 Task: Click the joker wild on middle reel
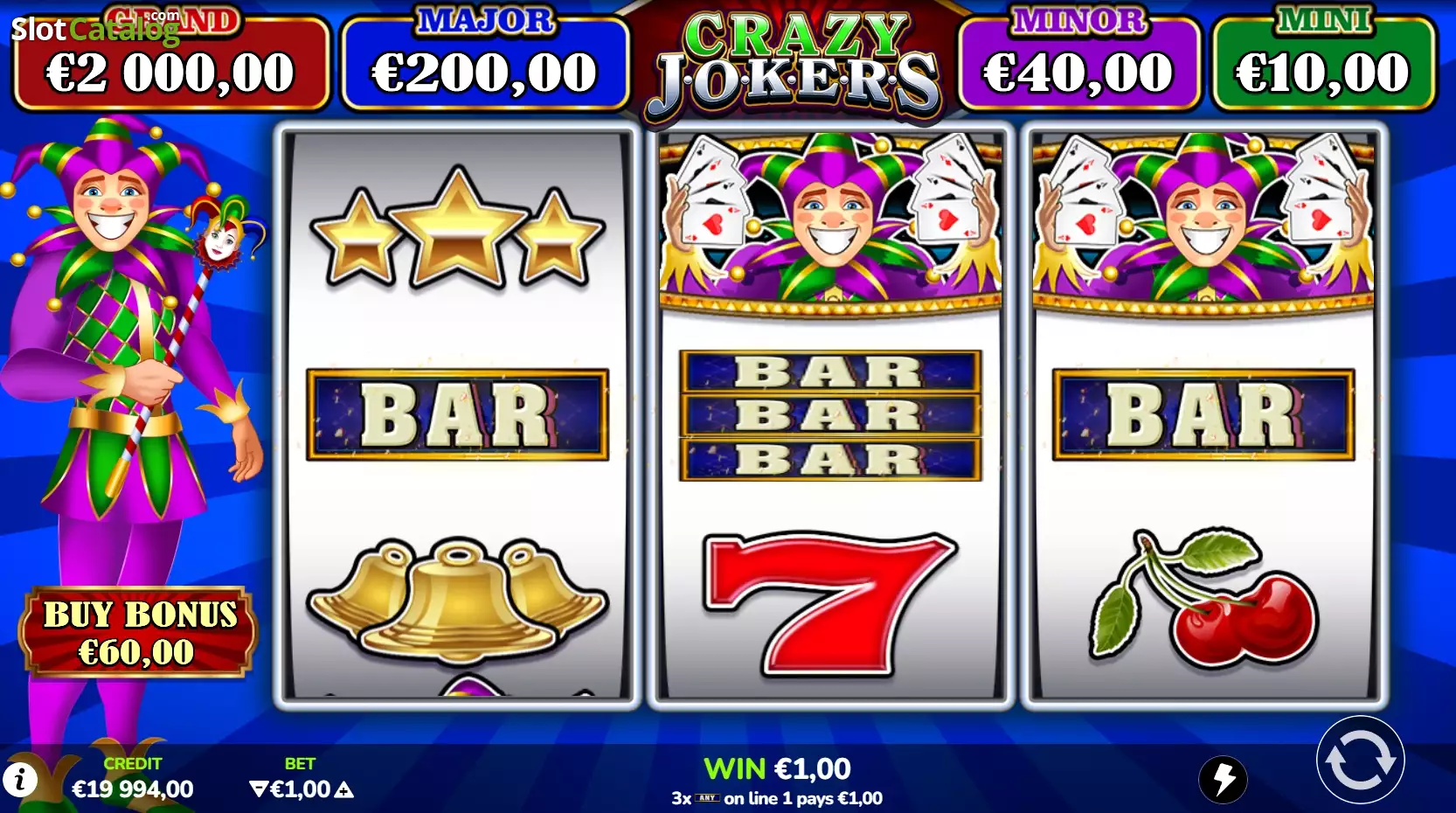(x=830, y=222)
